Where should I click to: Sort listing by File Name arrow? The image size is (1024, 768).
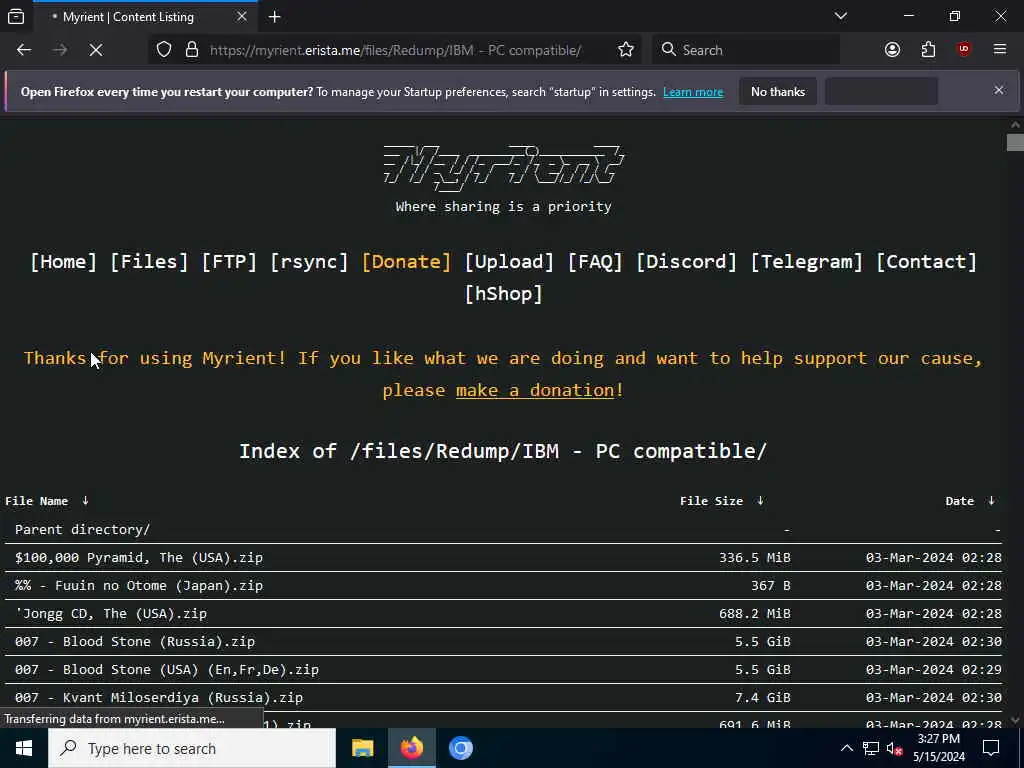(x=85, y=500)
